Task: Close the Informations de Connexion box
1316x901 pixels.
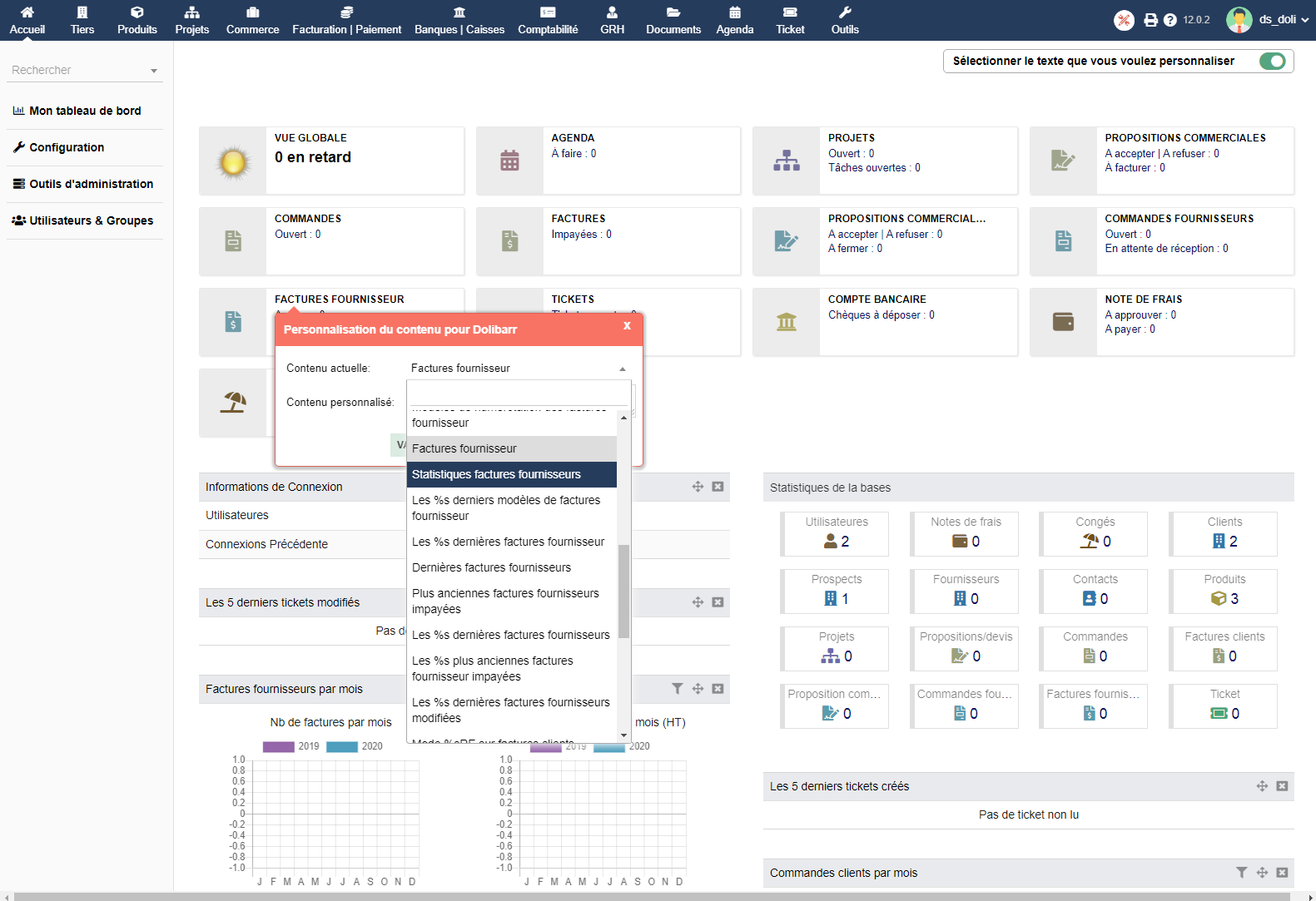Action: [x=718, y=487]
